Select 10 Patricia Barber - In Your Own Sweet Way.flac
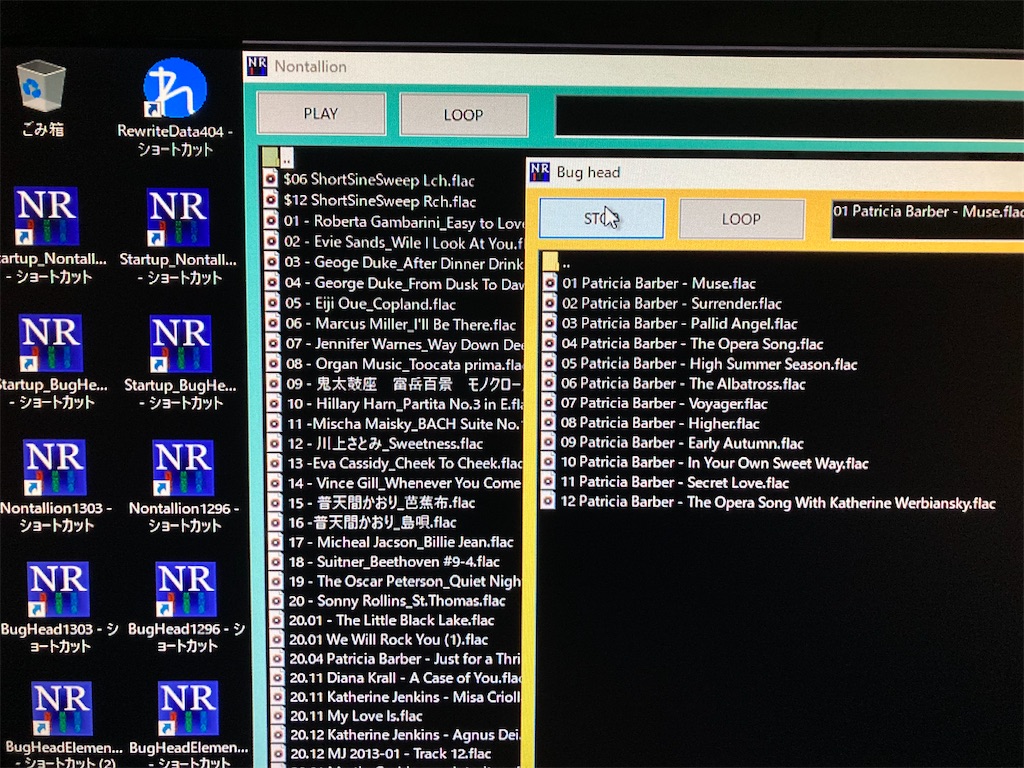 pyautogui.click(x=714, y=463)
